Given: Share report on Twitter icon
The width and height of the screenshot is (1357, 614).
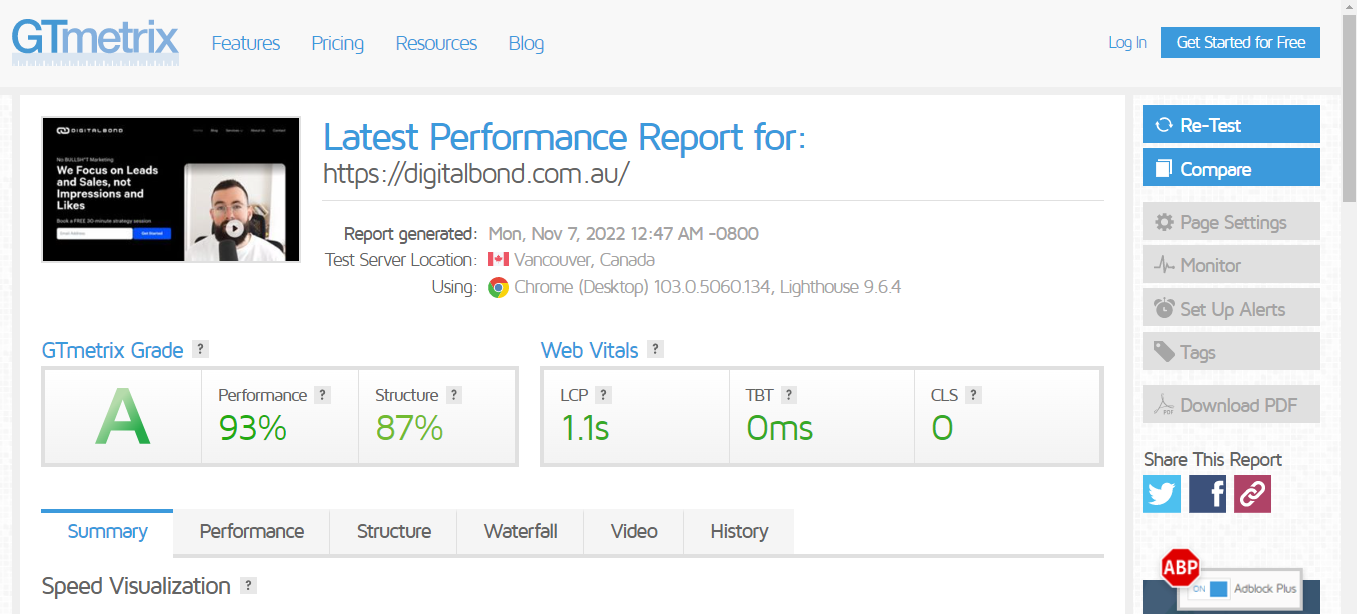Looking at the screenshot, I should pyautogui.click(x=1162, y=494).
